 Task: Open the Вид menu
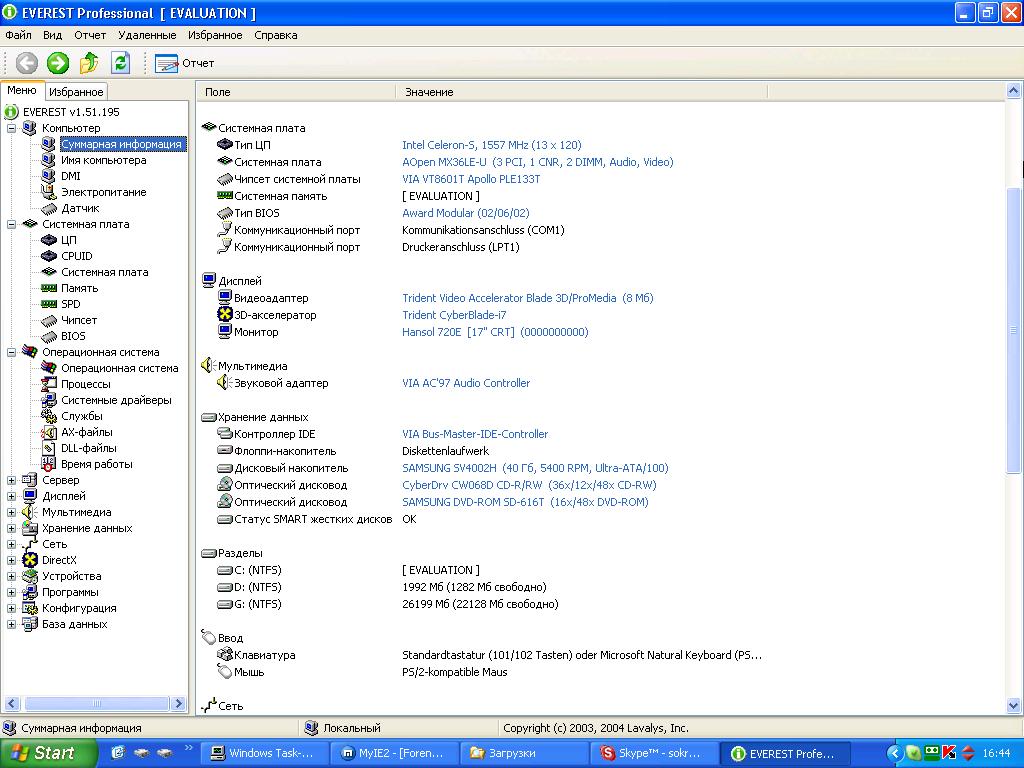tap(52, 35)
